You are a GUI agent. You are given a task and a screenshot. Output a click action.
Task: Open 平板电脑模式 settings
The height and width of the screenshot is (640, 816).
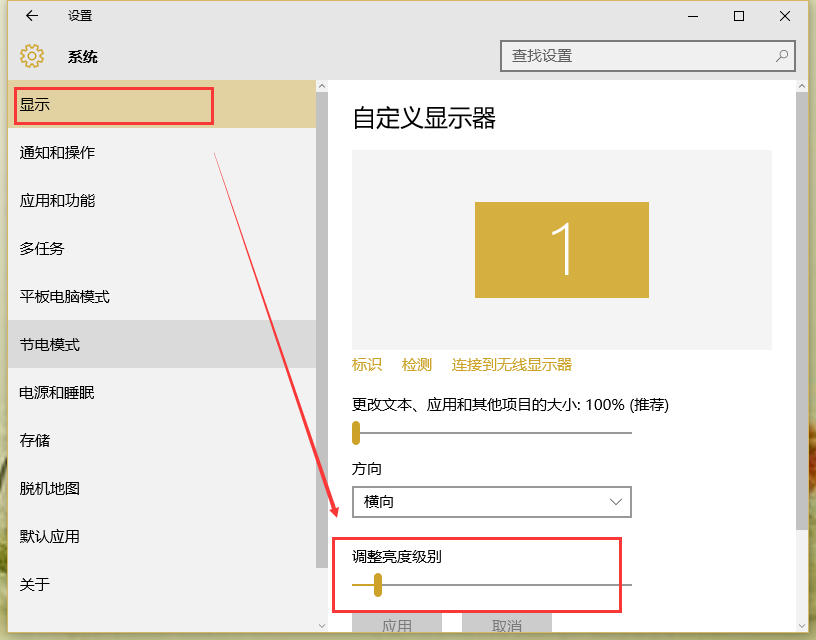click(x=162, y=297)
